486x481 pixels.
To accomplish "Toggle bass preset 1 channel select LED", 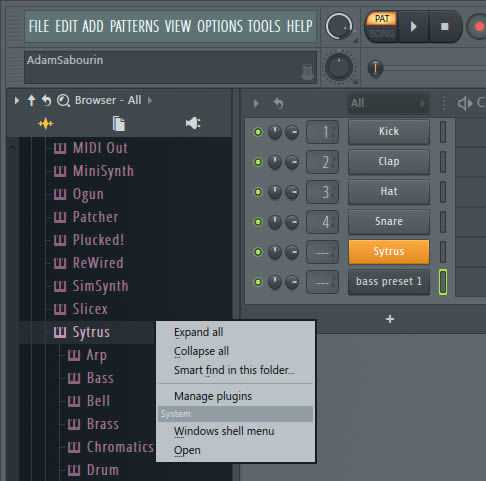I will point(443,282).
